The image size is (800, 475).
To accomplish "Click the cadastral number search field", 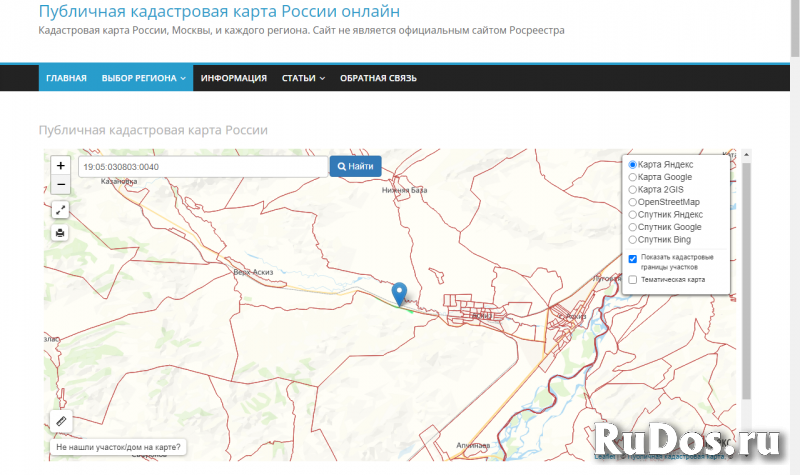I will point(203,166).
